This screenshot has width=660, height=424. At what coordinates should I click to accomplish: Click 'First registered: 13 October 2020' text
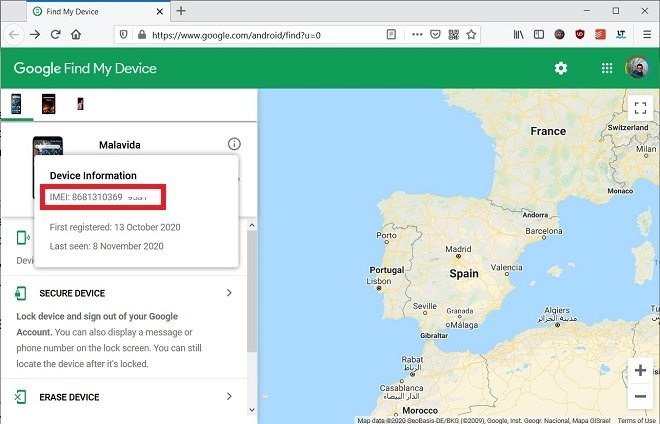click(115, 227)
